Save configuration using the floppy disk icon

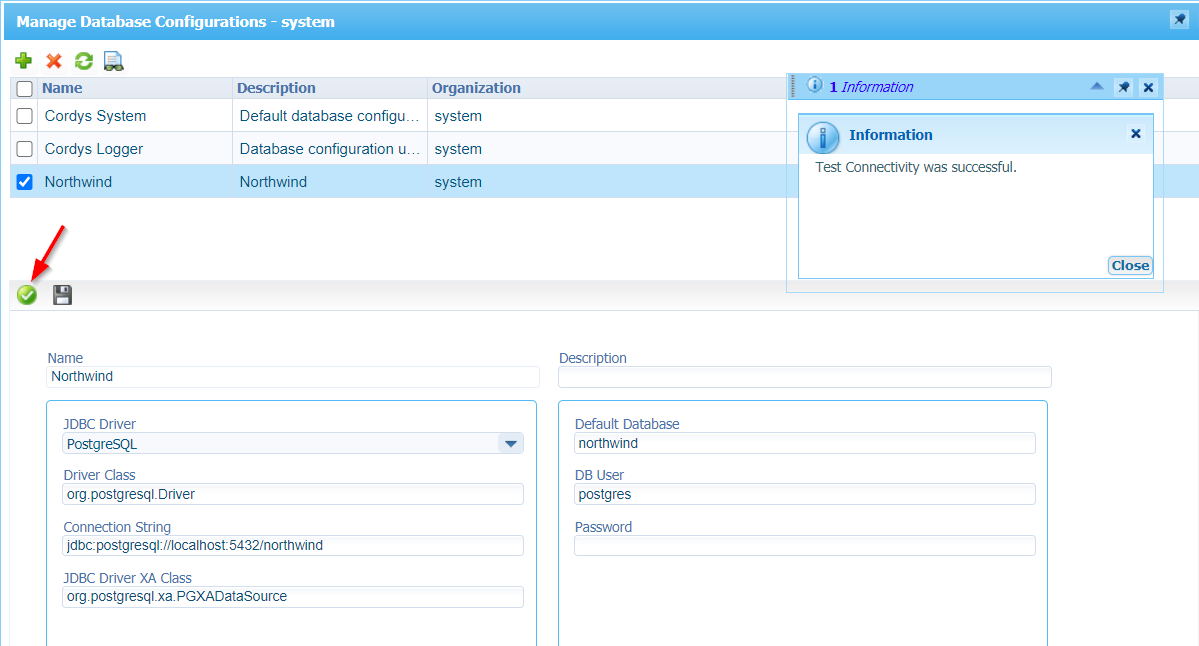click(x=62, y=295)
